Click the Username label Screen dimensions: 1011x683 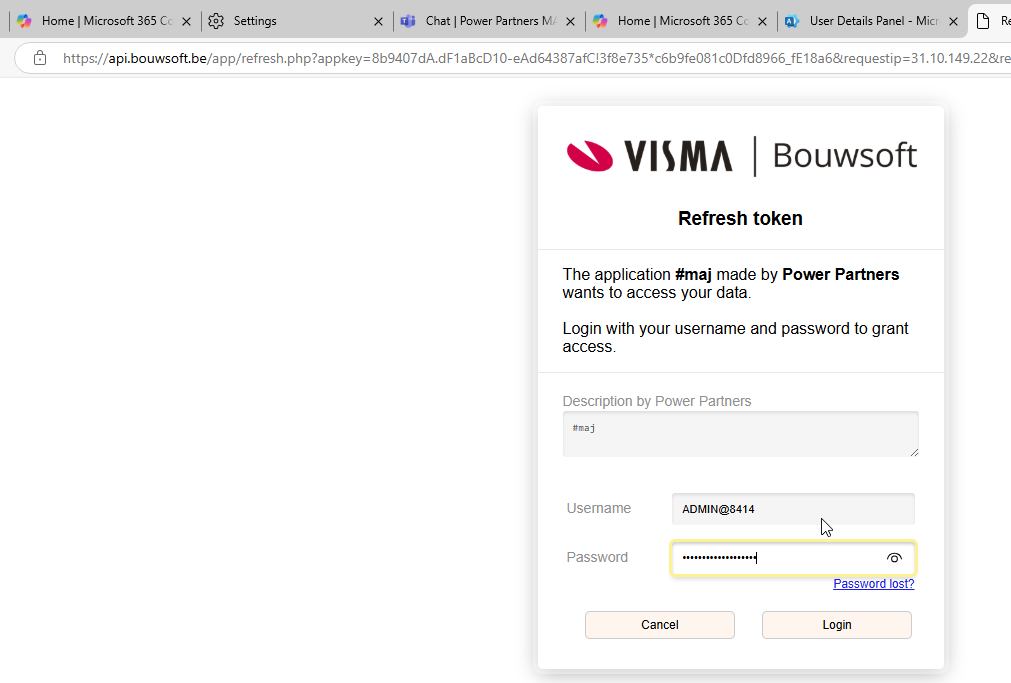[x=598, y=508]
